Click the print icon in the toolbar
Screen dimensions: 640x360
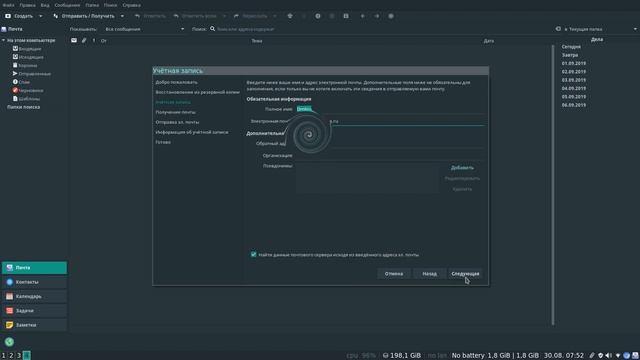coord(290,16)
